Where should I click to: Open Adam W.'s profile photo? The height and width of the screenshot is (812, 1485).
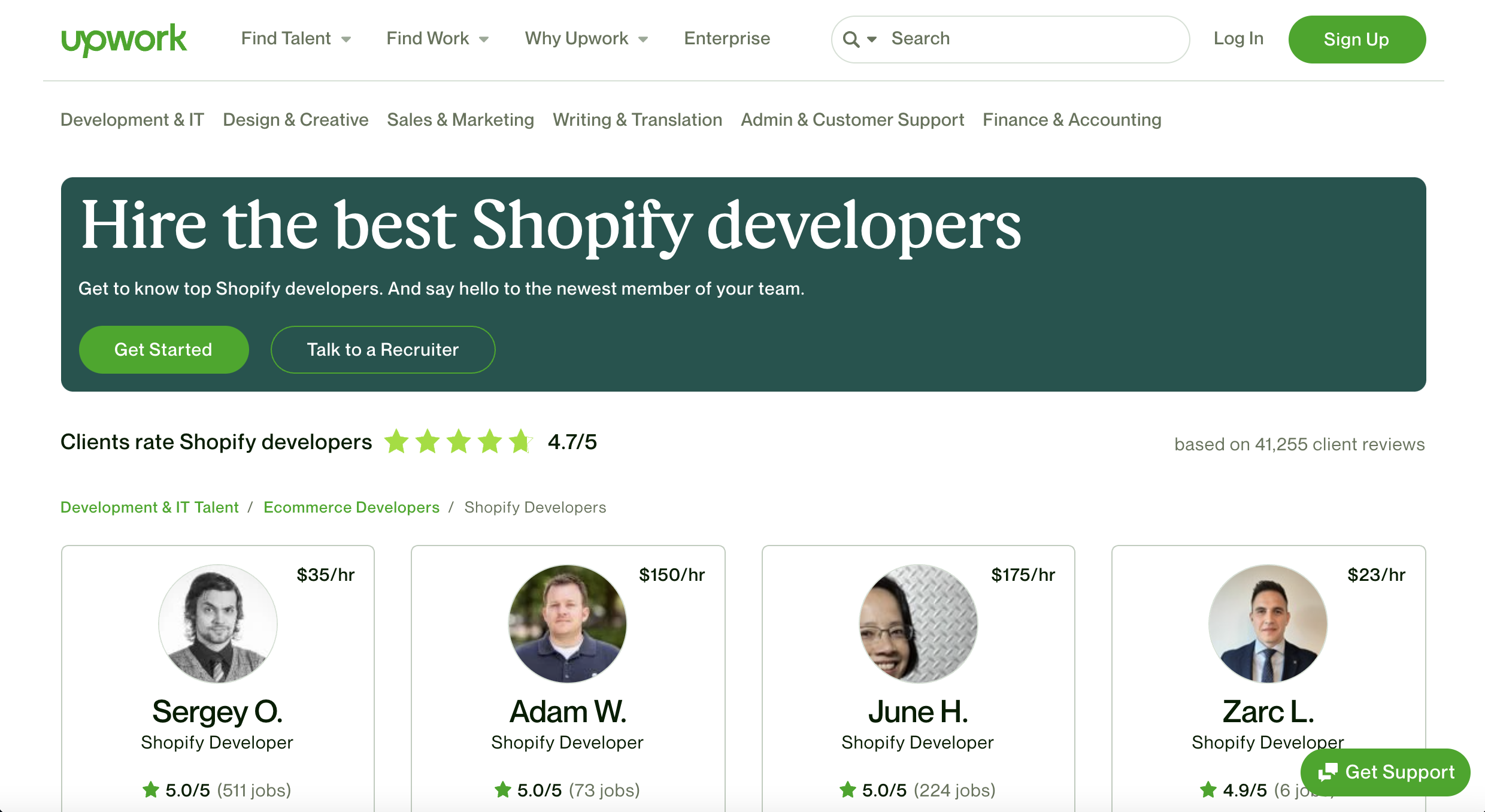click(568, 623)
